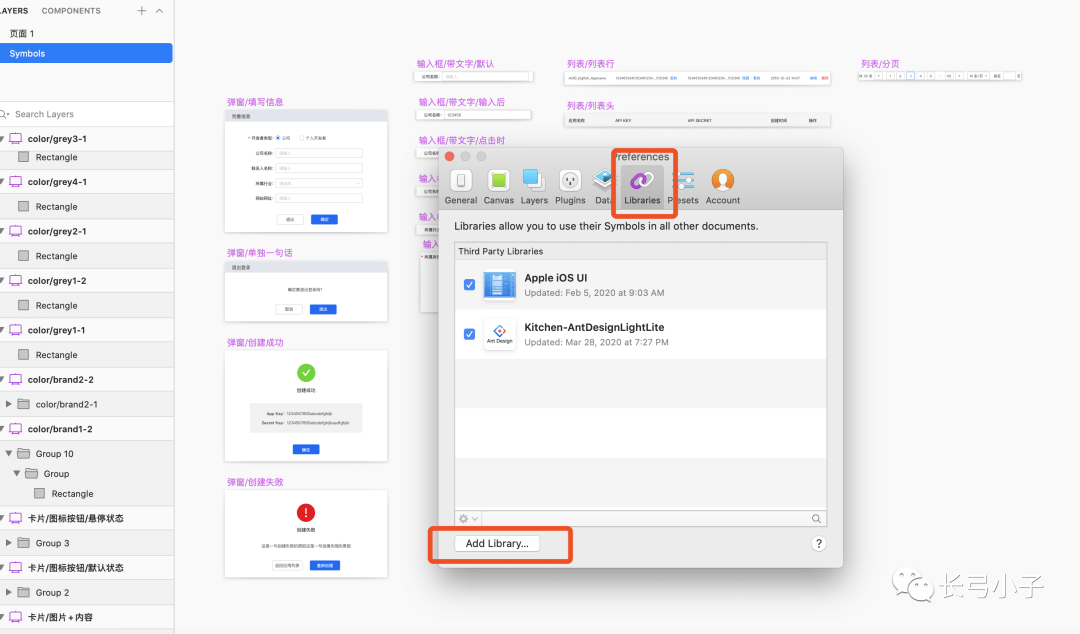
Task: Select the 弹窗/填写信息 artboard title
Action: click(255, 102)
